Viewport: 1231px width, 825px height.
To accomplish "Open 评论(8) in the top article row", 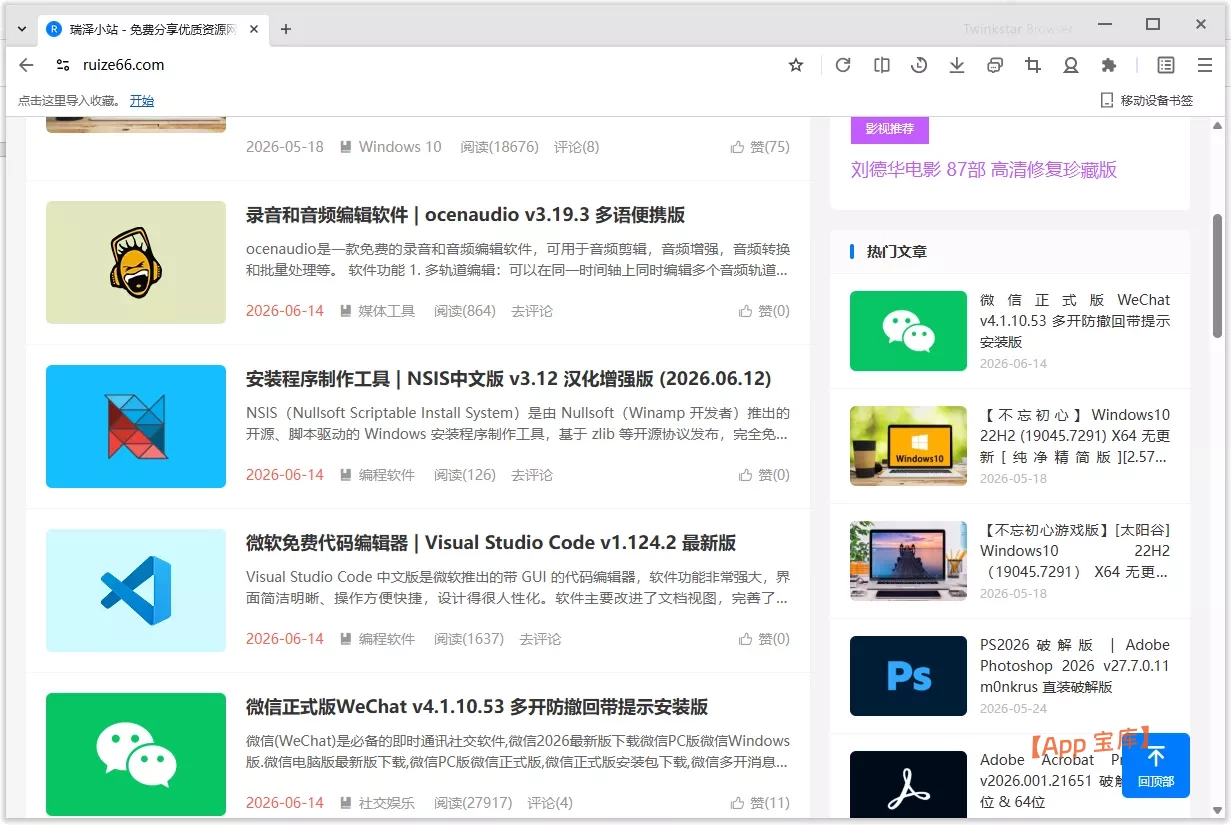I will pos(577,147).
